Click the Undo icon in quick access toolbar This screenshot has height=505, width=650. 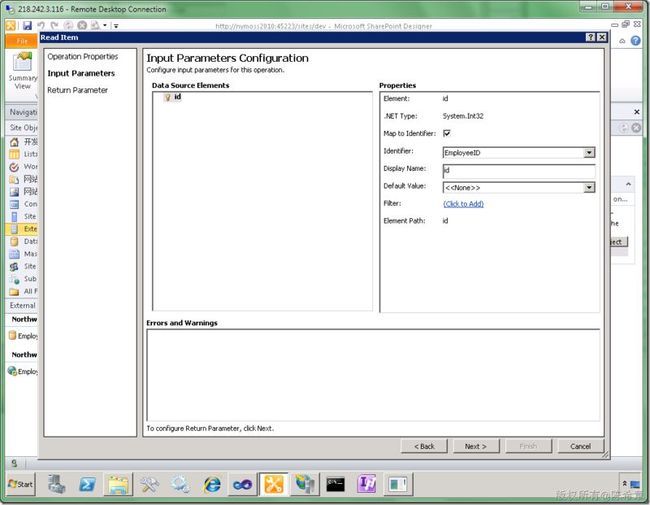41,26
